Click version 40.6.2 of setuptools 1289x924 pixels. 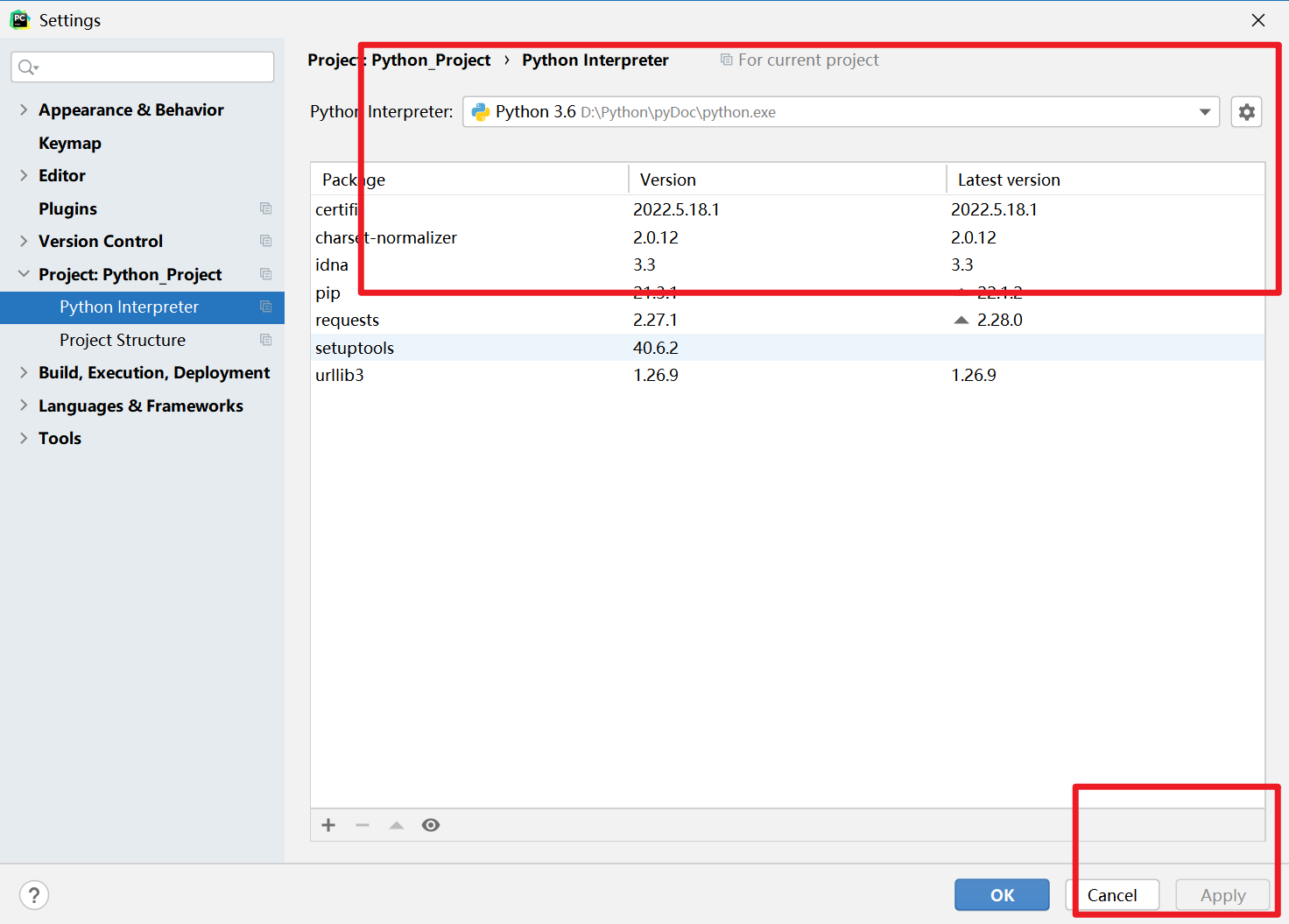pos(656,348)
